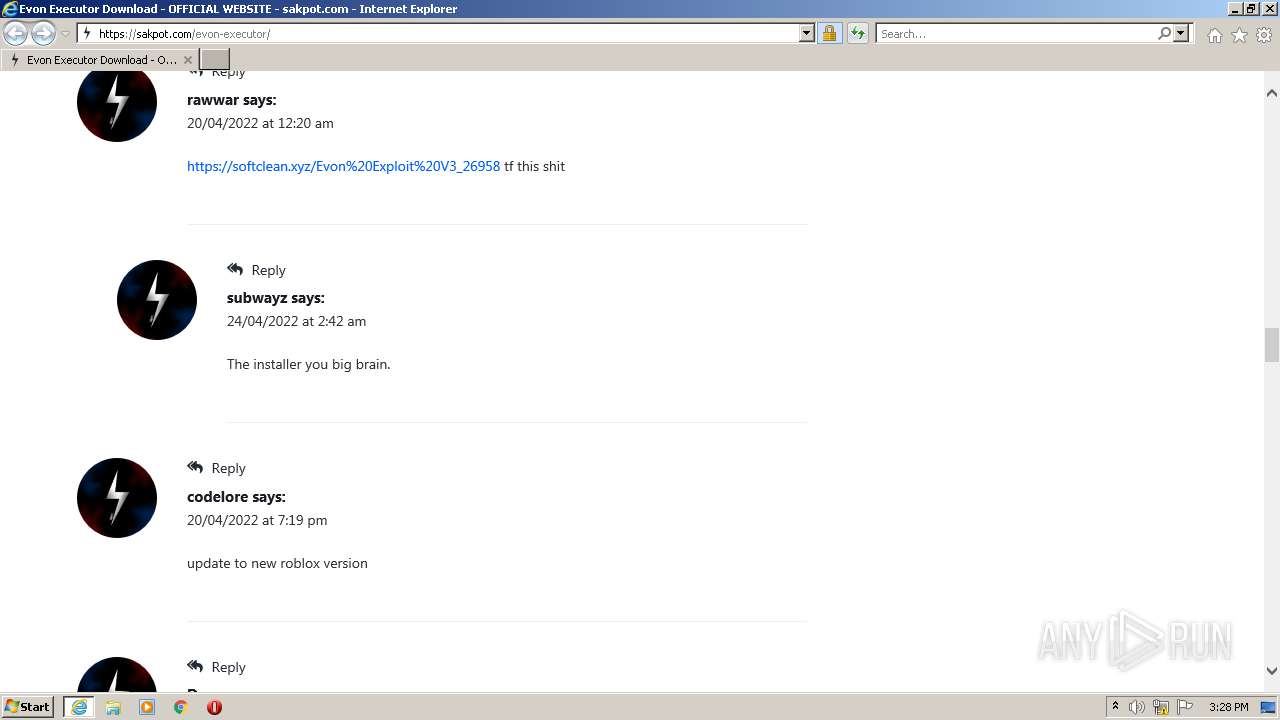Open the Windows Start menu
Viewport: 1280px width, 720px height.
[x=28, y=707]
